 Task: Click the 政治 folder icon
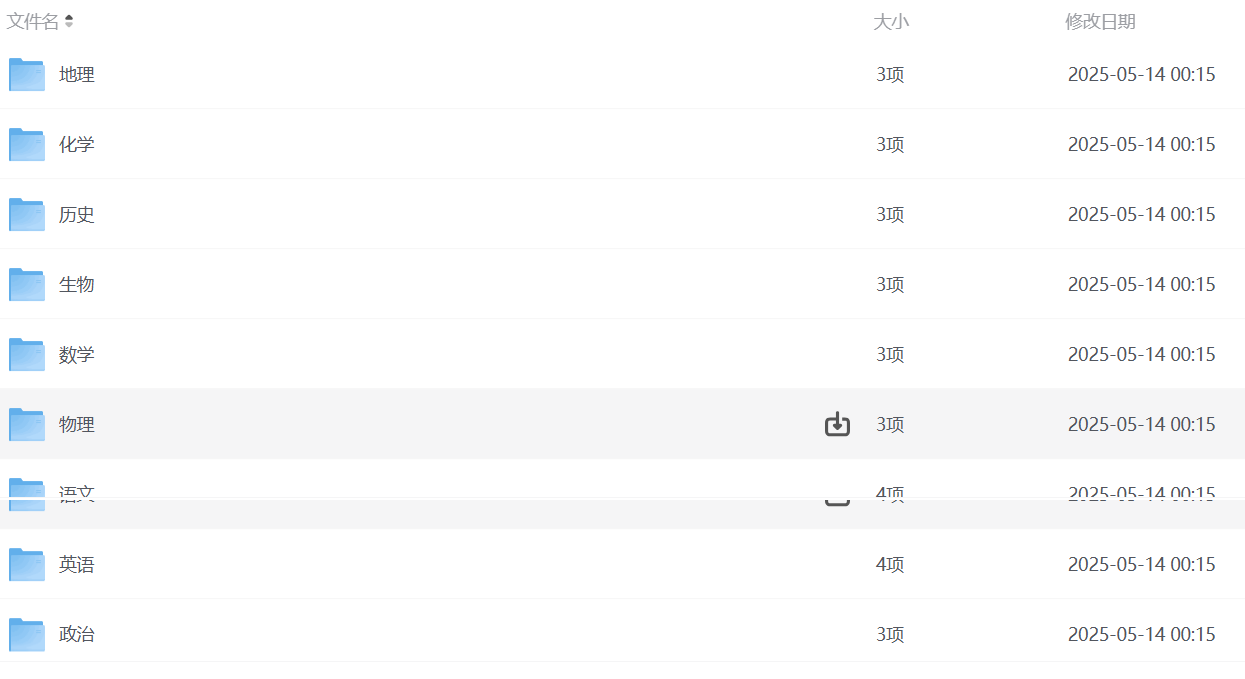tap(27, 635)
